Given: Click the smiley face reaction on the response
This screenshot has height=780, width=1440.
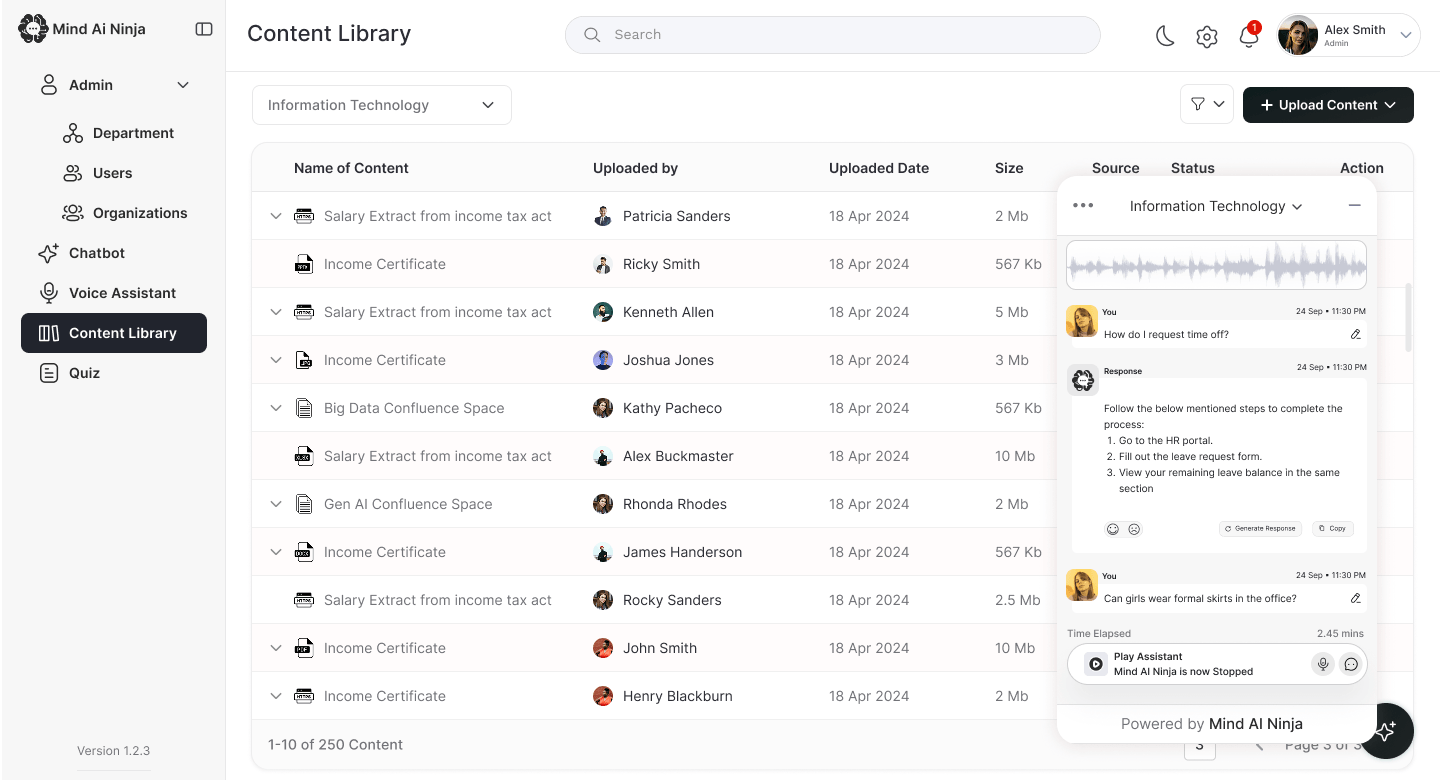Looking at the screenshot, I should [x=1112, y=529].
